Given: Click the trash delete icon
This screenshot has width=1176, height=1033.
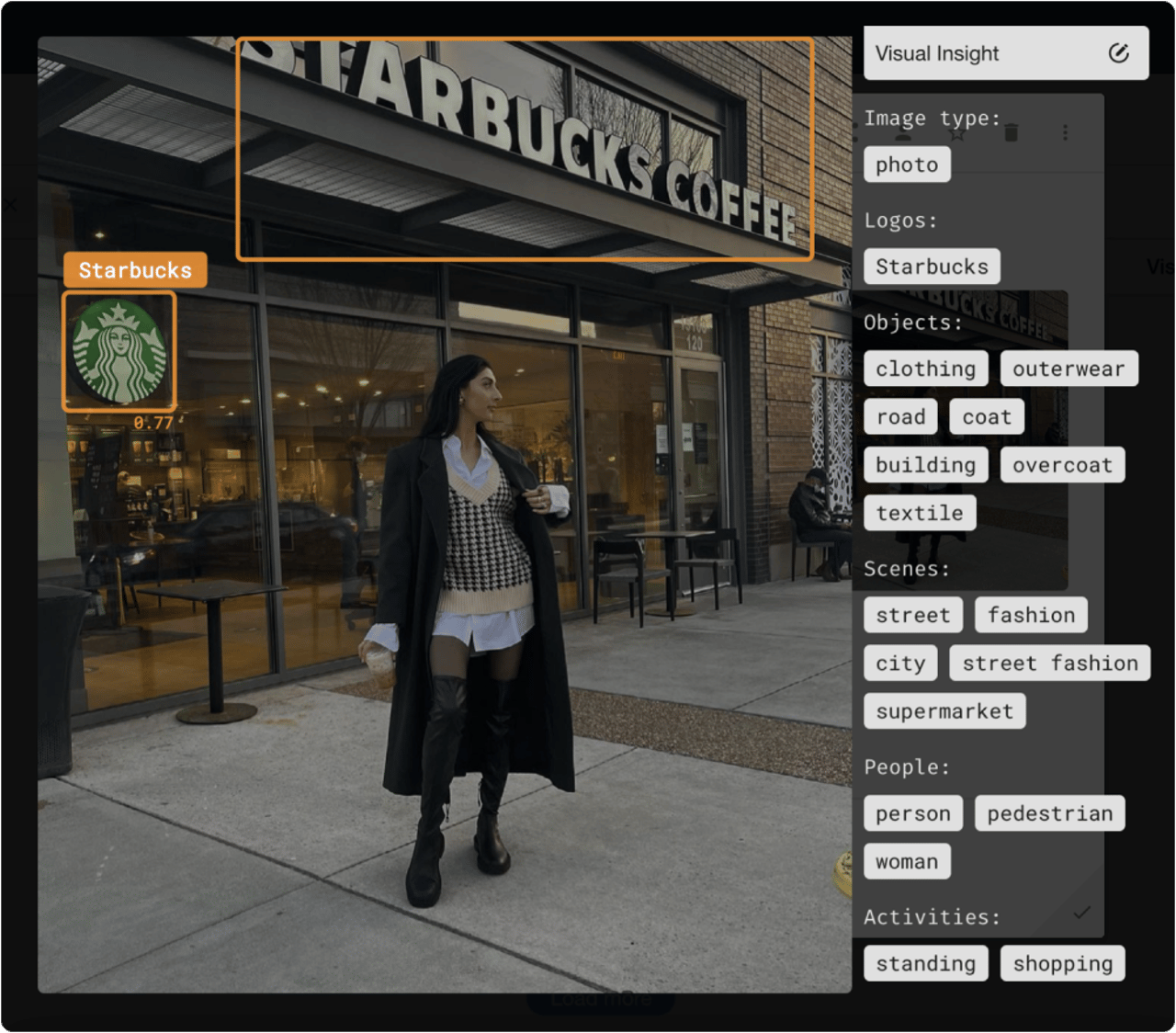Looking at the screenshot, I should pos(1012,133).
